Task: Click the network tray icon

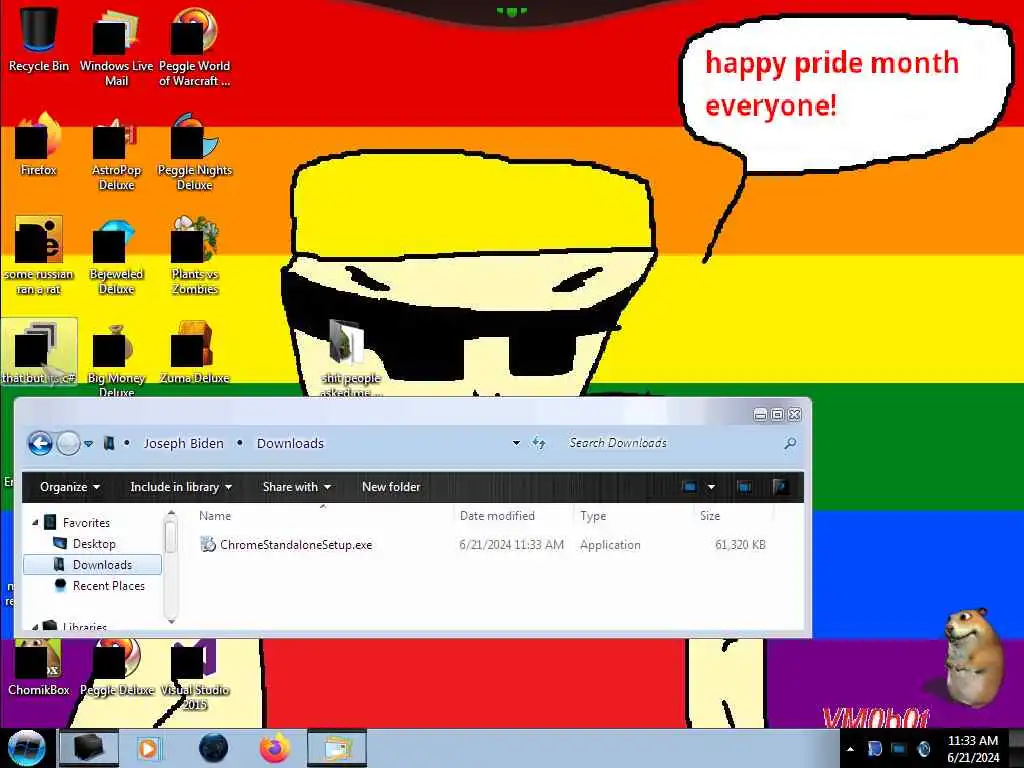Action: (x=899, y=749)
